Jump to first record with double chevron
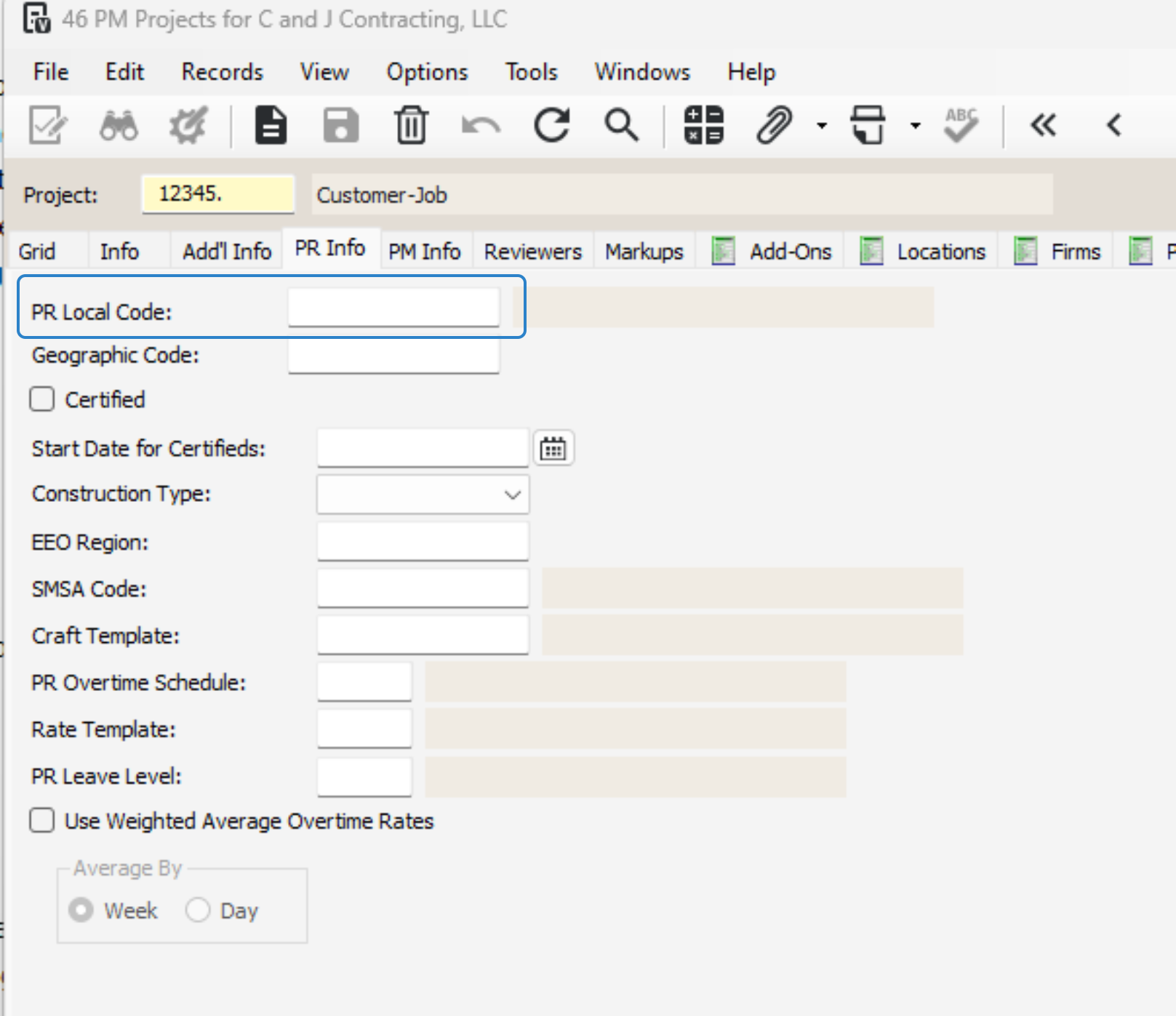Image resolution: width=1176 pixels, height=1016 pixels. [x=1043, y=125]
